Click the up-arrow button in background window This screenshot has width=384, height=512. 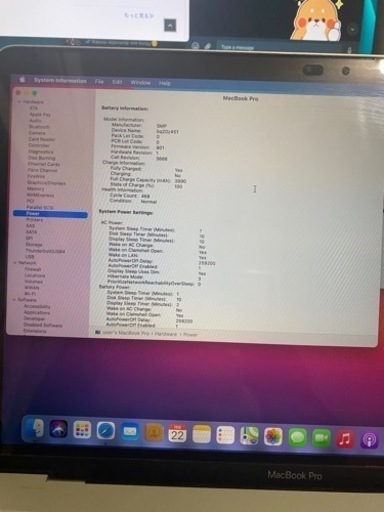[170, 25]
